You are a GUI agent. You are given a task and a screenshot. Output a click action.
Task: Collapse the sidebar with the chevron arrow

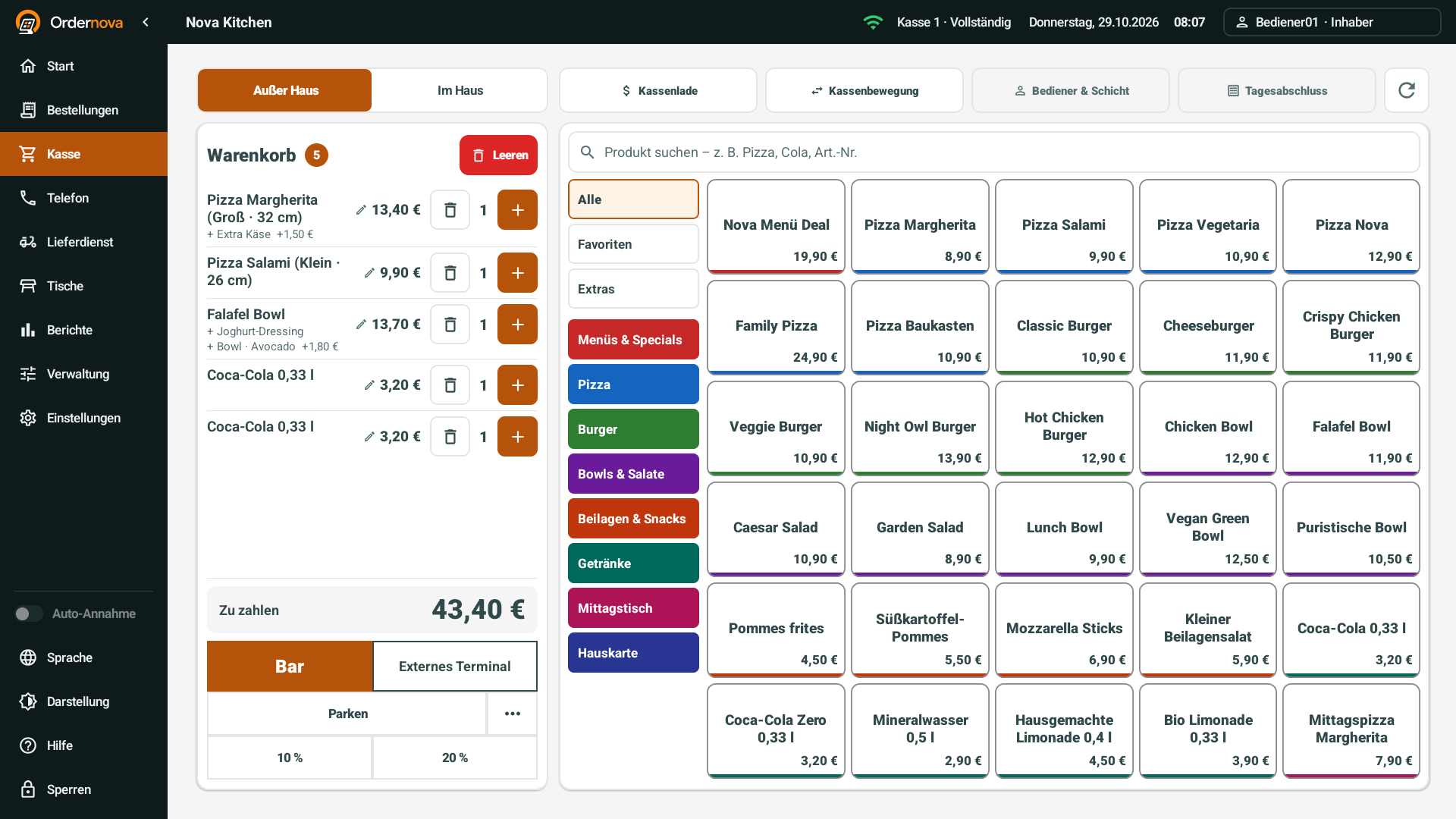[x=146, y=22]
